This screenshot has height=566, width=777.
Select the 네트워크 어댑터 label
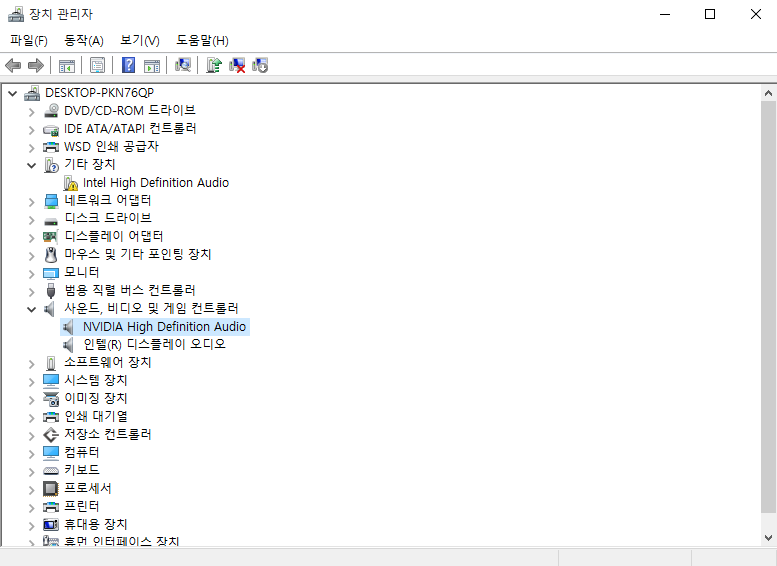pyautogui.click(x=108, y=201)
